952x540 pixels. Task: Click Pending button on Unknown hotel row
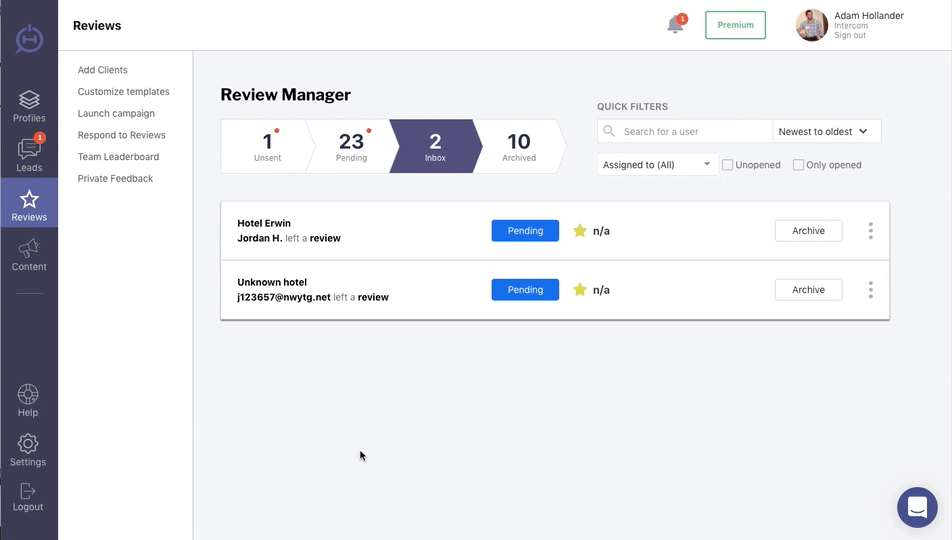(x=525, y=289)
